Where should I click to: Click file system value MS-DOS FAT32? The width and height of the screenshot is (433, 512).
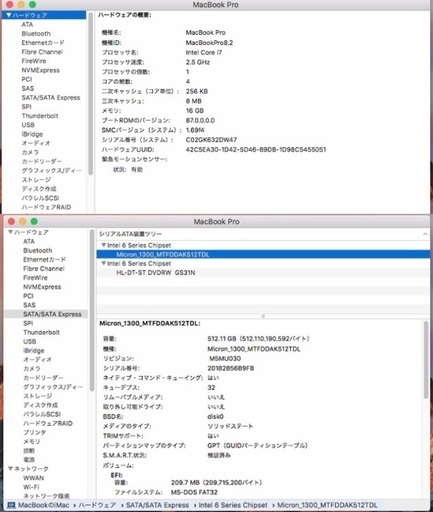194,492
